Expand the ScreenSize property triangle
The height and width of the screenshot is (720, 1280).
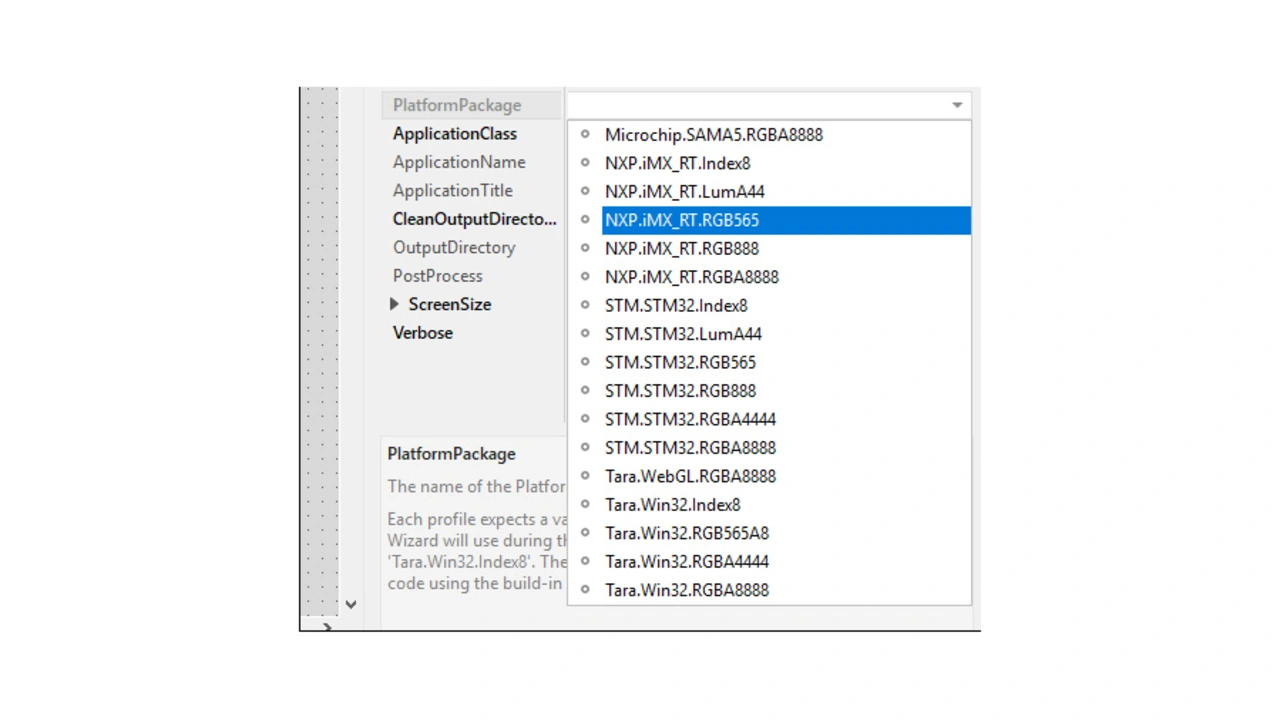[394, 304]
